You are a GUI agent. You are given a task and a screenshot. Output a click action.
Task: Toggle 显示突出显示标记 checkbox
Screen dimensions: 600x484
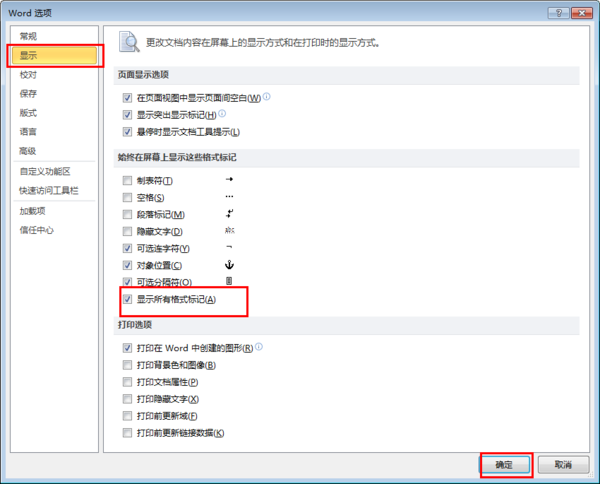coord(127,115)
